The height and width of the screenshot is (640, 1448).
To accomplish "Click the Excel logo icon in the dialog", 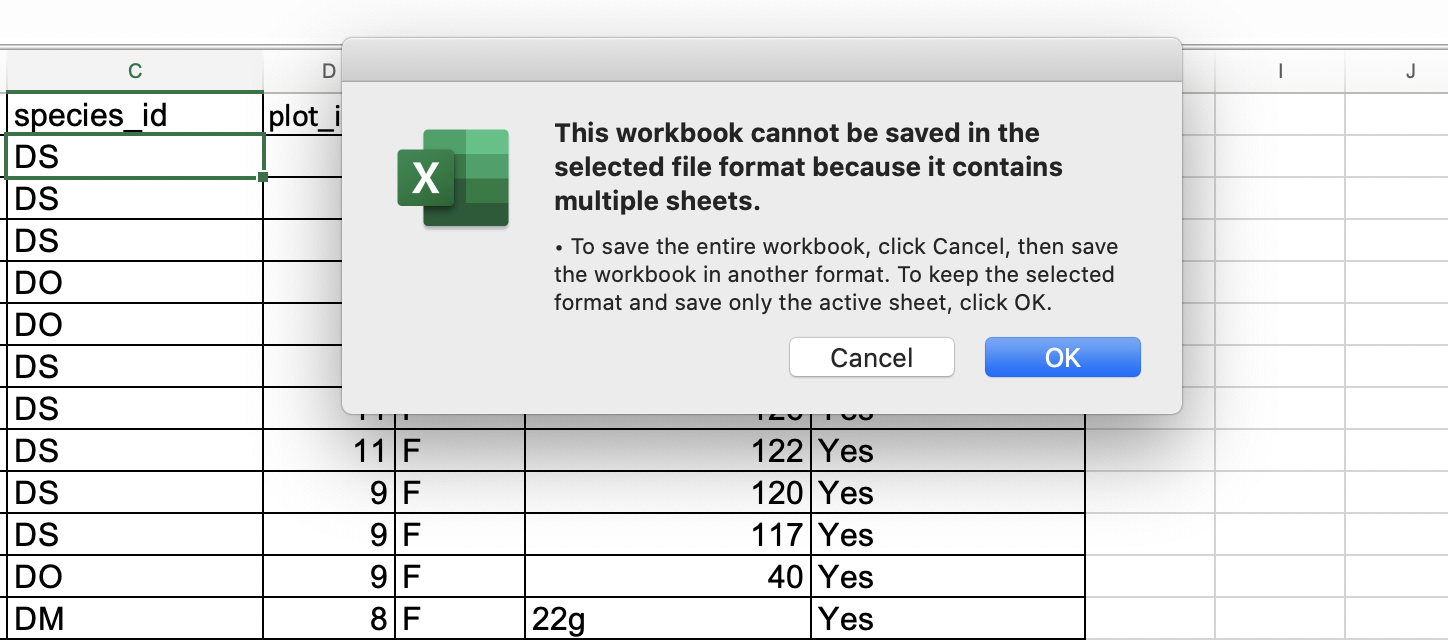I will tap(453, 179).
